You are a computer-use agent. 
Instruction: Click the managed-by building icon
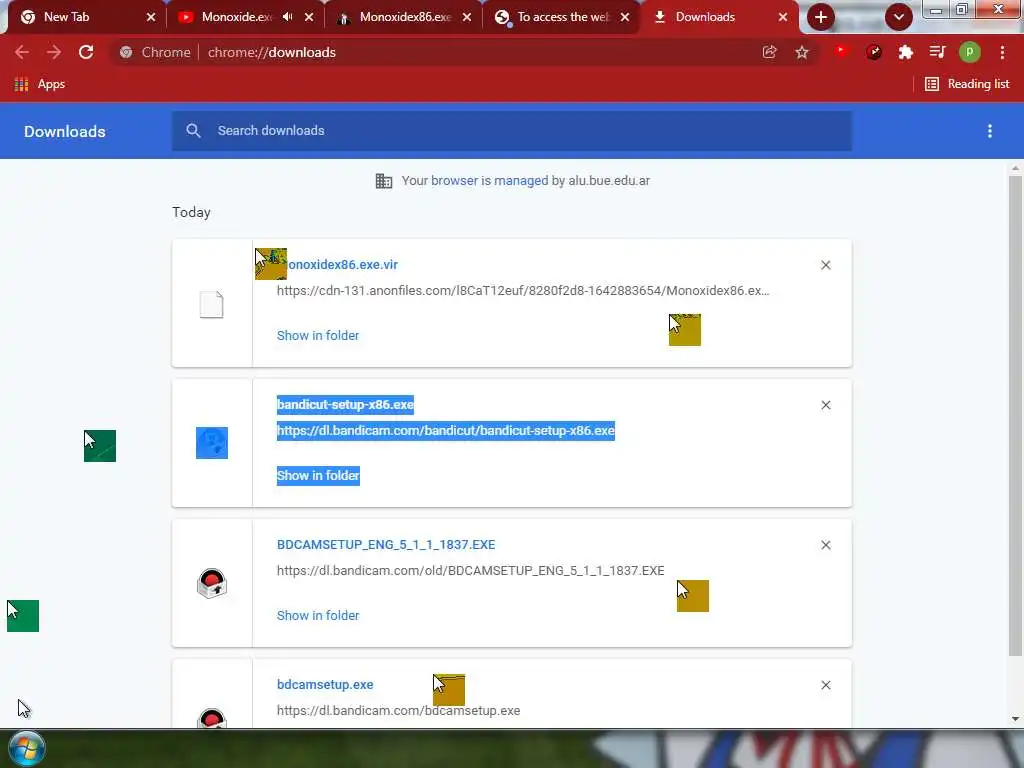384,181
